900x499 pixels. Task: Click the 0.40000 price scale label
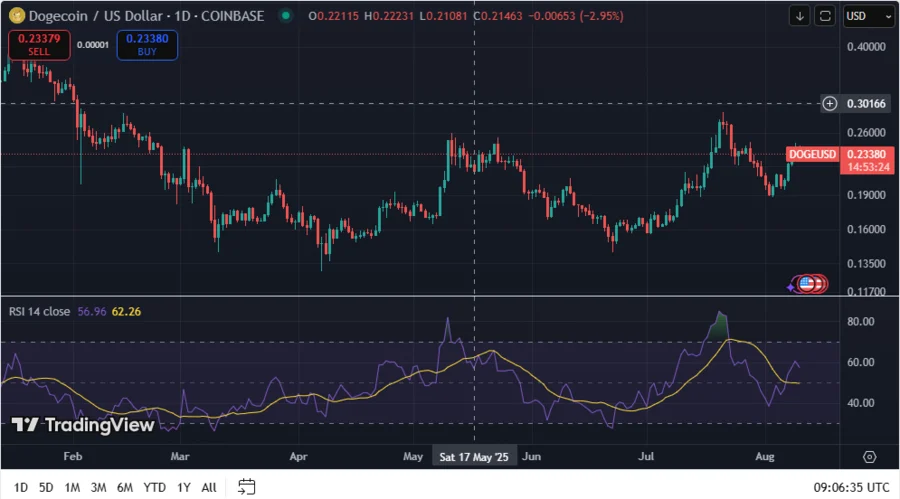(x=866, y=47)
